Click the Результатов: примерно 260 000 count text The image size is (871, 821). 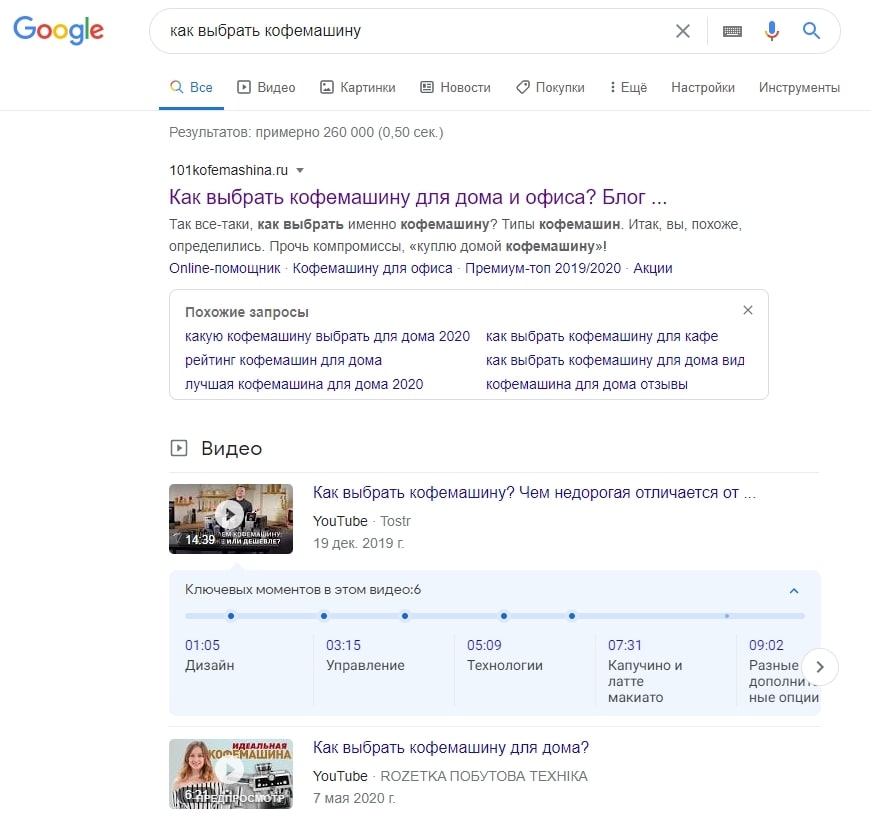tap(306, 133)
